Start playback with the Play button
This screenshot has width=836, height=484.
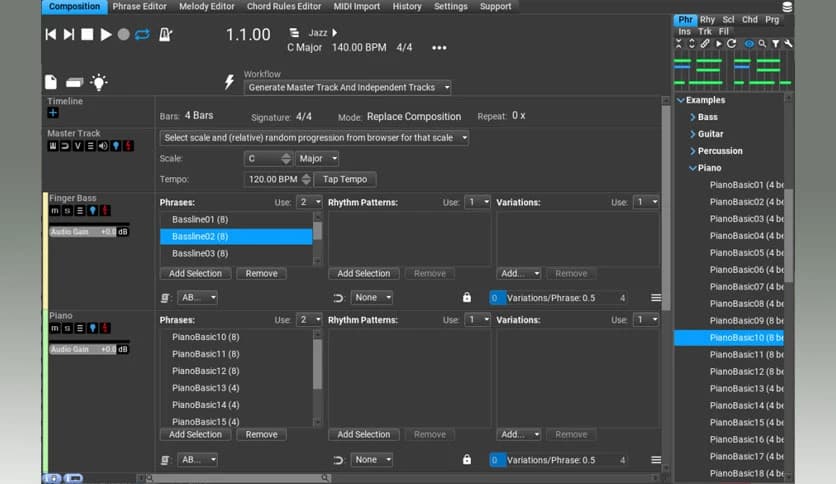tap(106, 35)
